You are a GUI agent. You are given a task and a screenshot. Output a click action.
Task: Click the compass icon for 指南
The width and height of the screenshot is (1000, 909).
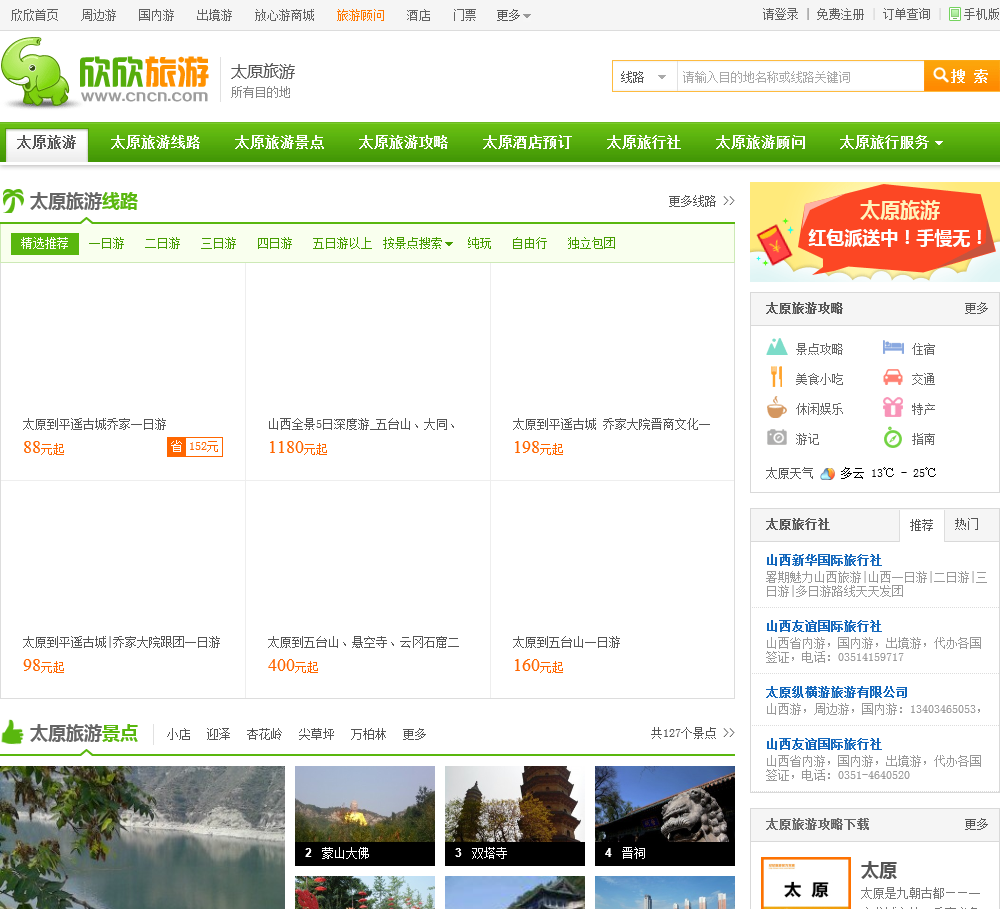coord(893,438)
